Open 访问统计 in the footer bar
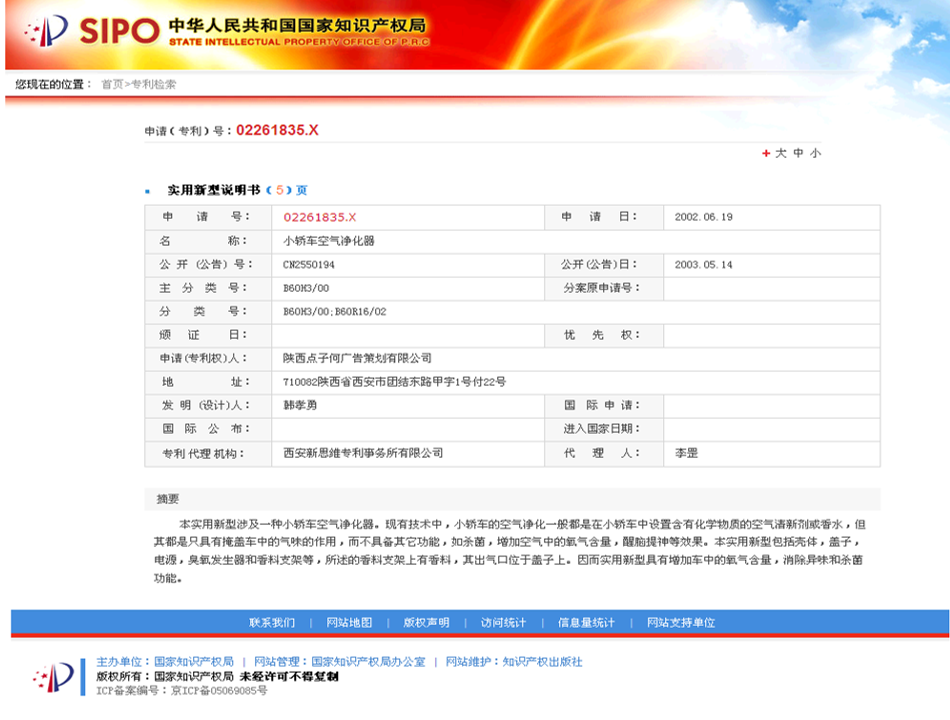 pos(503,622)
